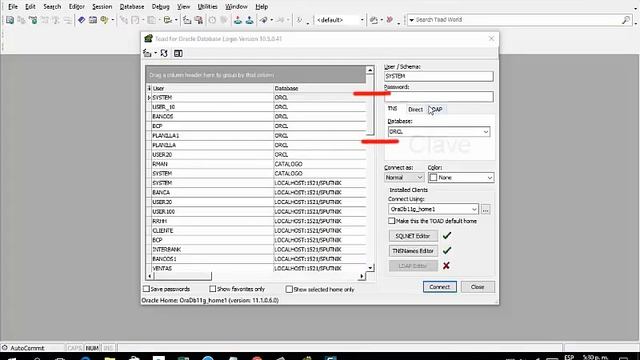Click New Connection icon in login dialog toolbar
Image resolution: width=640 pixels, height=360 pixels.
pyautogui.click(x=147, y=53)
